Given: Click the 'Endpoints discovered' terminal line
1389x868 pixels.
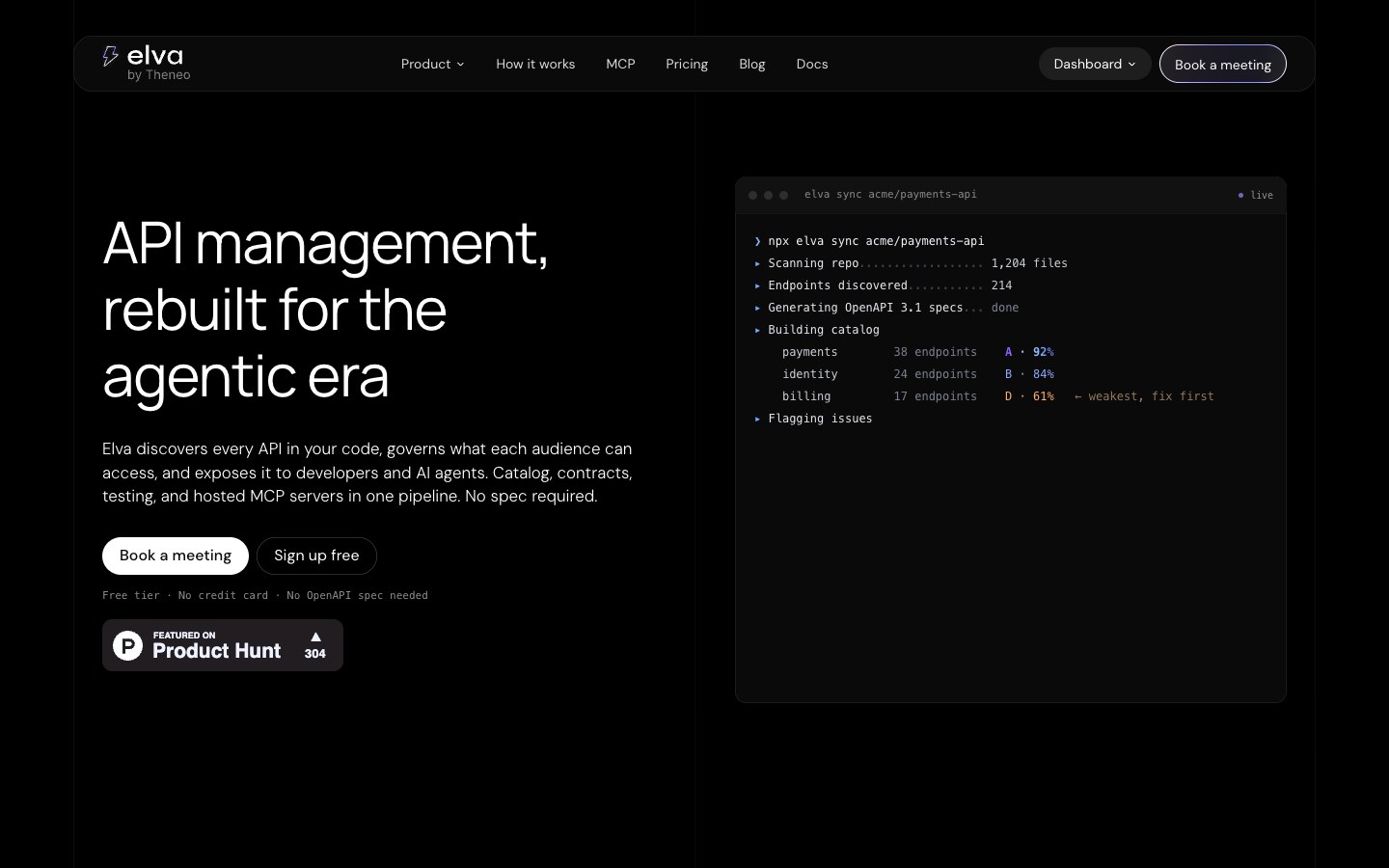Looking at the screenshot, I should click(884, 285).
